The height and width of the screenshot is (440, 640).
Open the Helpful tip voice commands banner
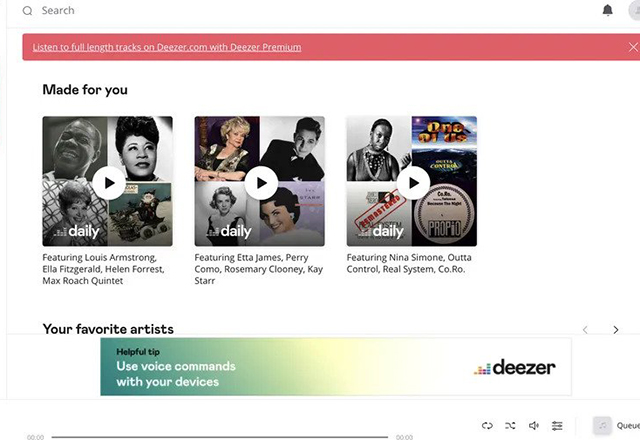pos(336,367)
